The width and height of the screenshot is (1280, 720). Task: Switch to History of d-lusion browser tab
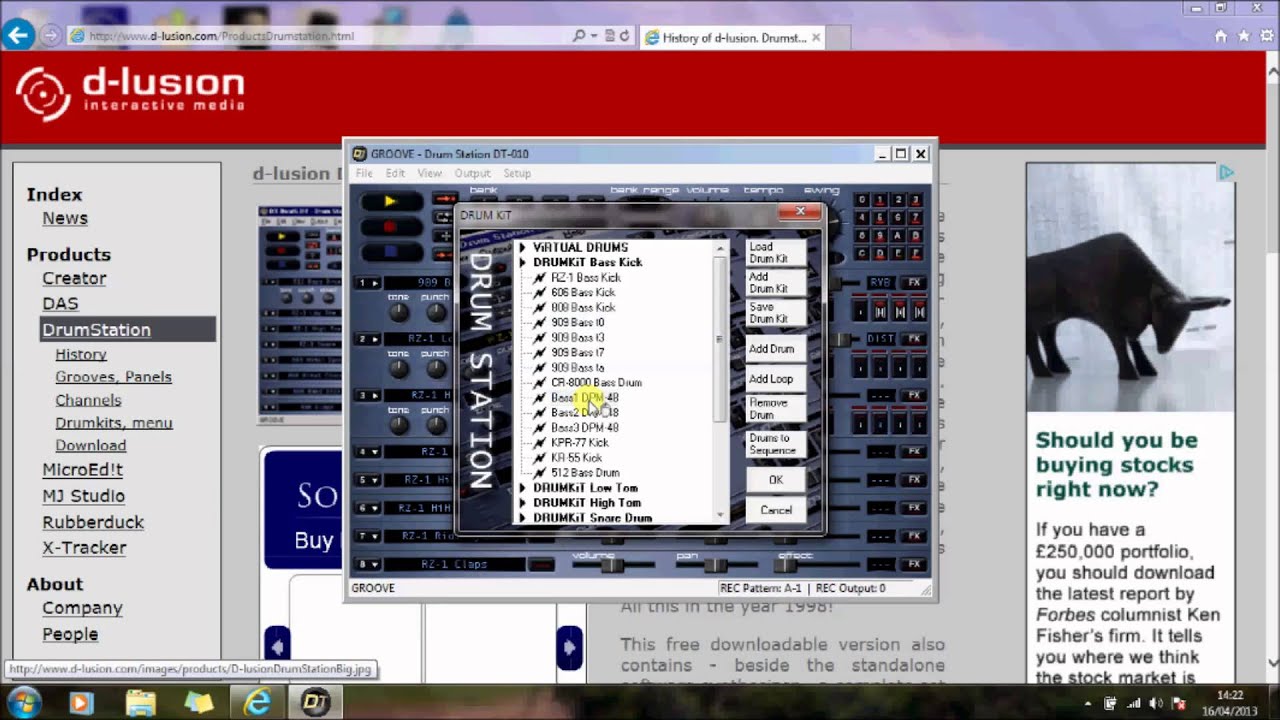pyautogui.click(x=734, y=37)
